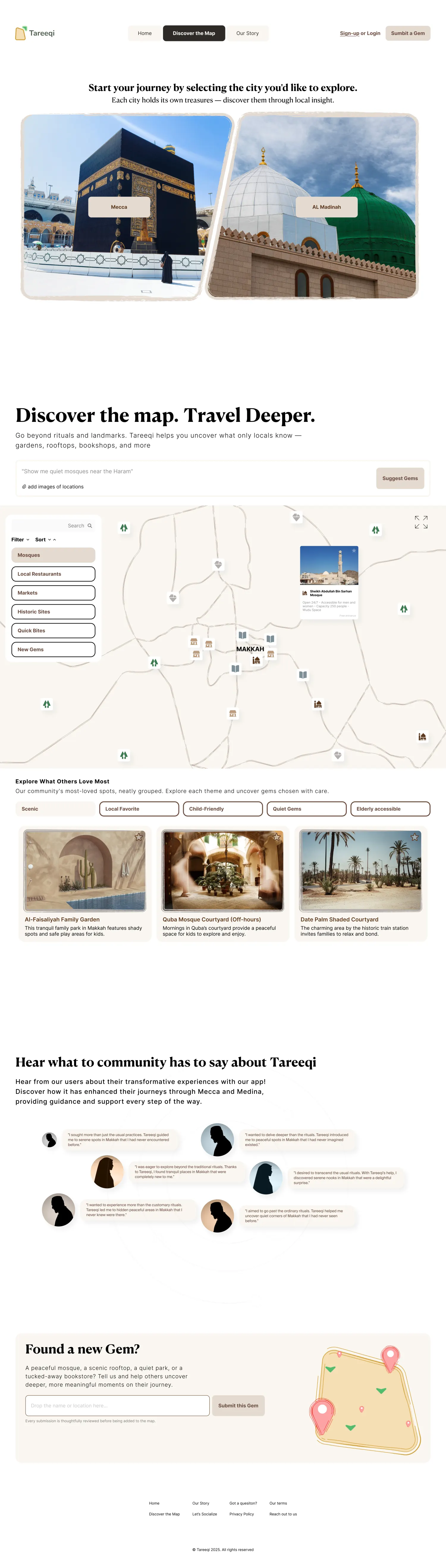Image resolution: width=446 pixels, height=1568 pixels.
Task: Focus the 'Drop the name or location' field
Action: [x=117, y=1405]
